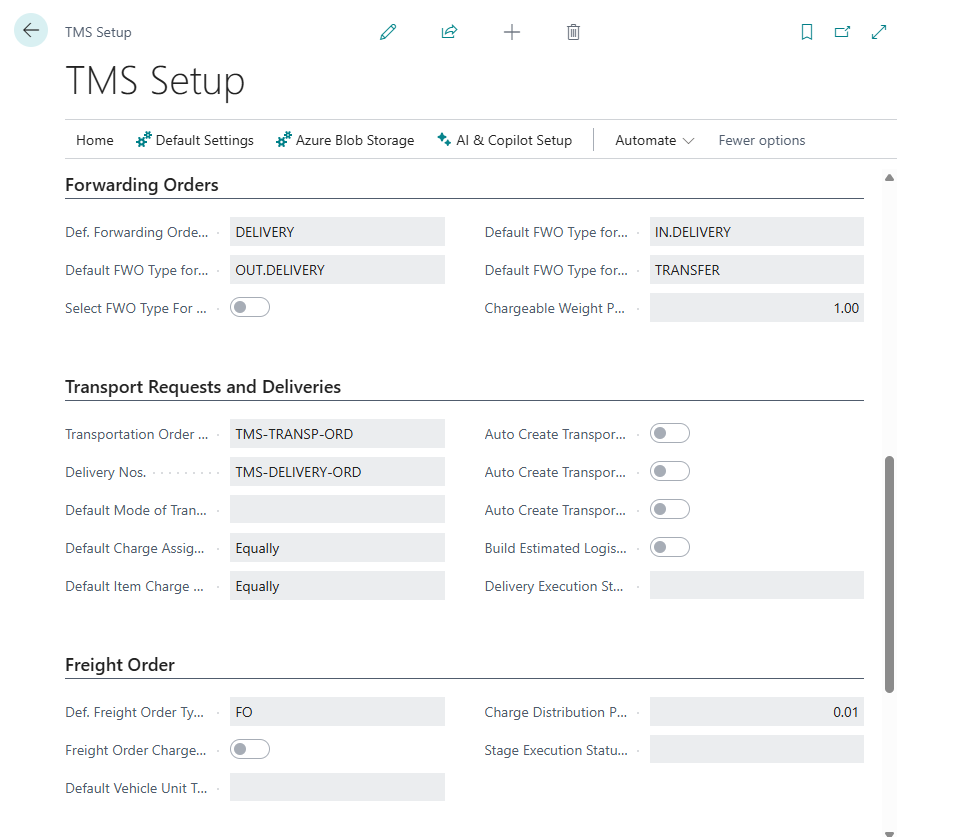Collapse Transport Requests and Deliveries section
This screenshot has height=837, width=959.
coord(203,387)
